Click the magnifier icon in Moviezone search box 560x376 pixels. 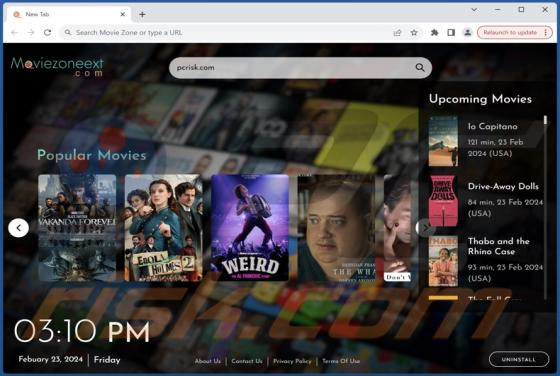tap(420, 67)
